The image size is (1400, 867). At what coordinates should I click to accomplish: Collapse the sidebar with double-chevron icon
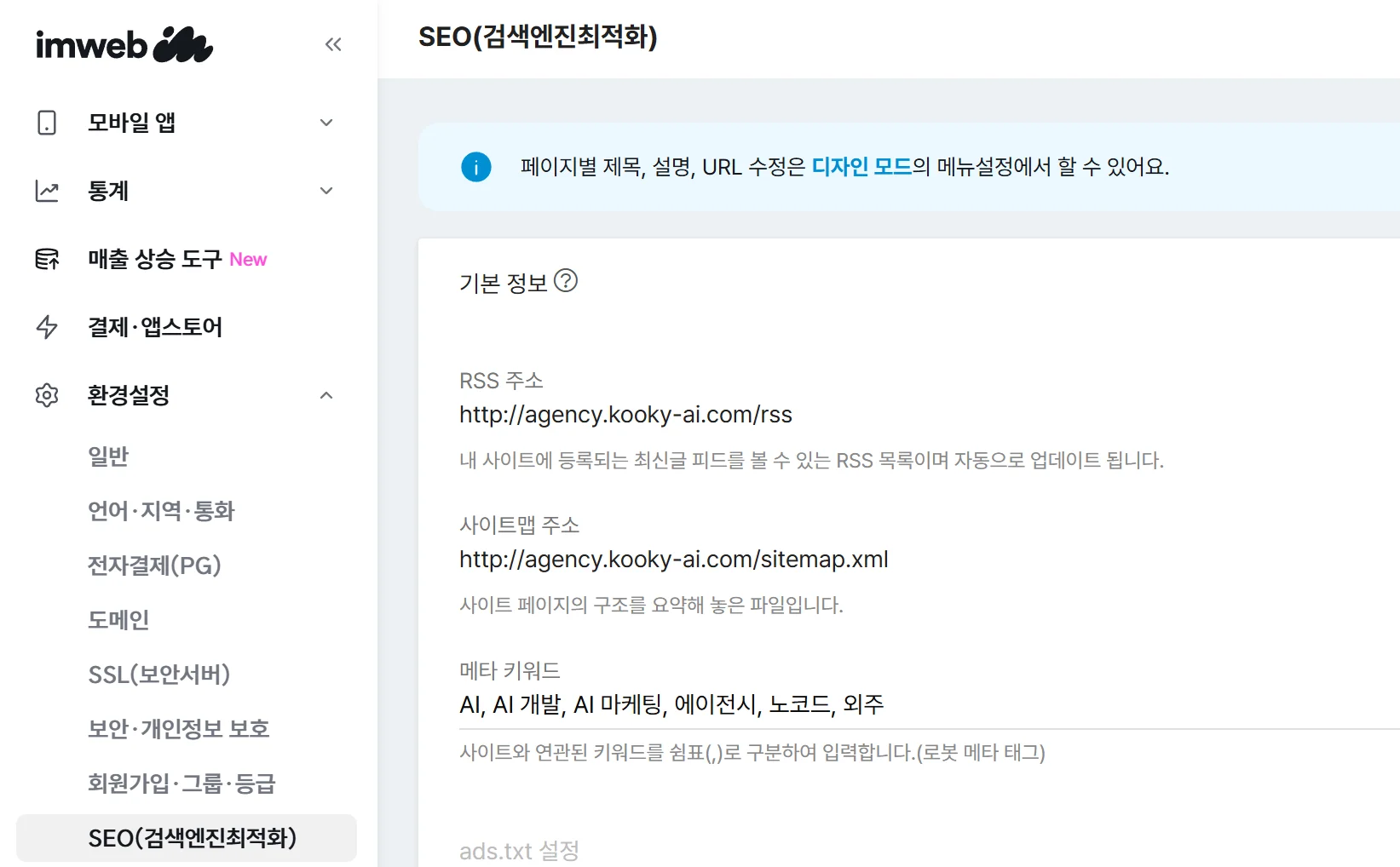(x=333, y=44)
